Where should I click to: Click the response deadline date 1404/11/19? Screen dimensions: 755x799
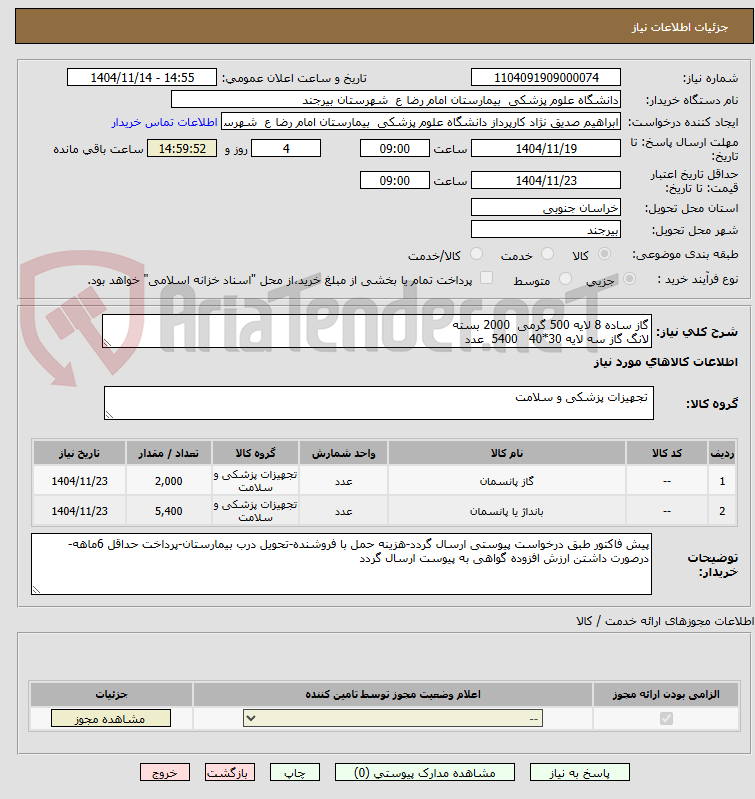(x=546, y=148)
